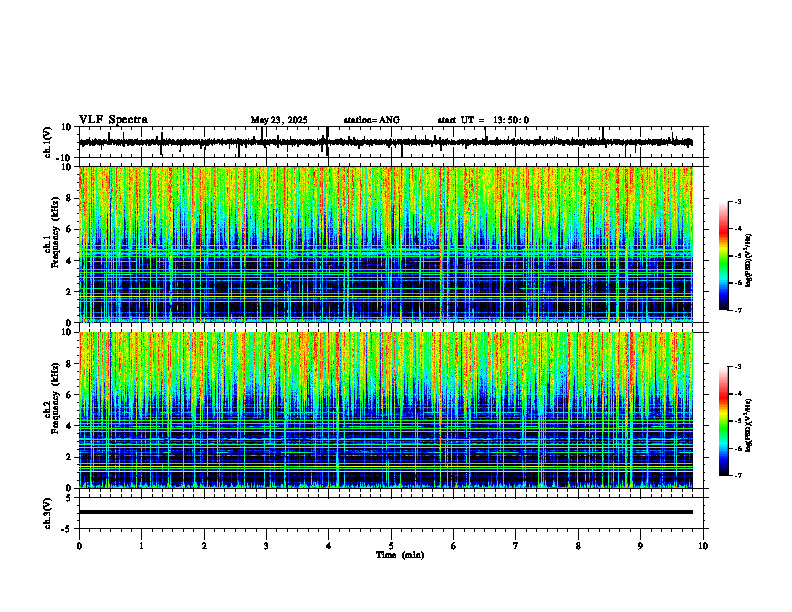Click the "6" minute tick label on time axis
The height and width of the screenshot is (612, 792).
[454, 546]
